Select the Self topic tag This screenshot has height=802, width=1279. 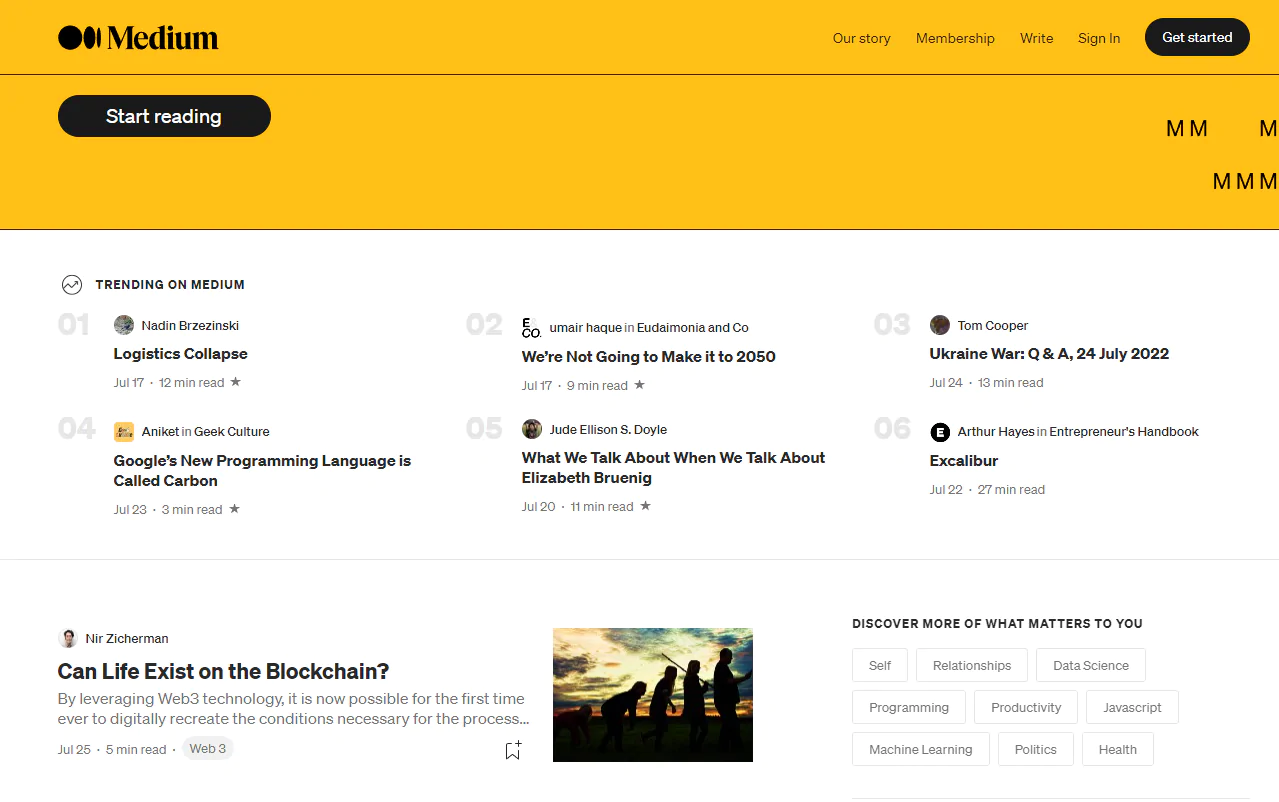pos(880,666)
